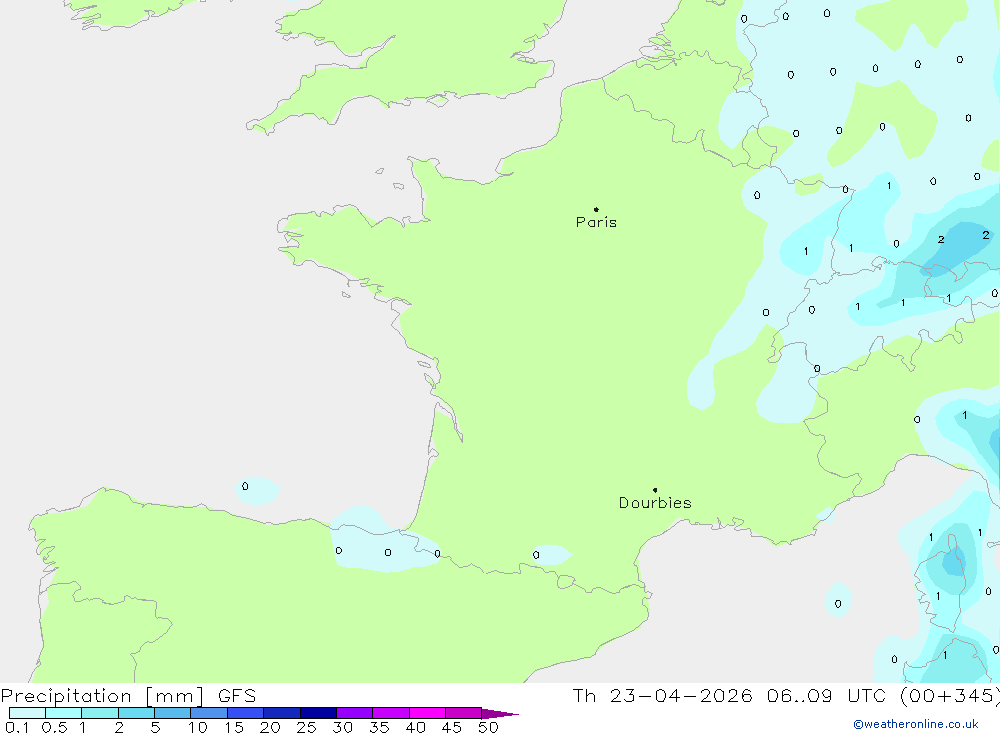This screenshot has height=733, width=1000.
Task: Click the forecast date 23-04-2026 text
Action: [x=676, y=696]
